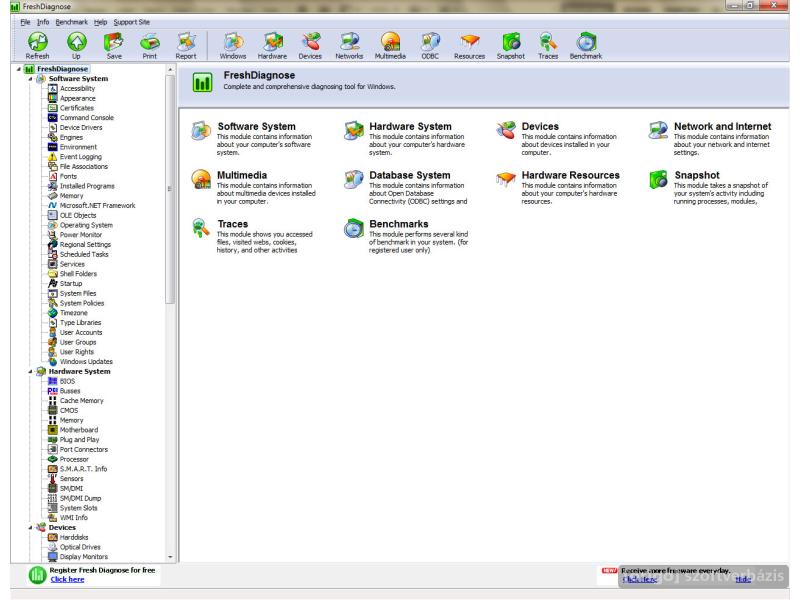Open the Devices module icon in main panel
This screenshot has height=600, width=800.
(x=506, y=131)
